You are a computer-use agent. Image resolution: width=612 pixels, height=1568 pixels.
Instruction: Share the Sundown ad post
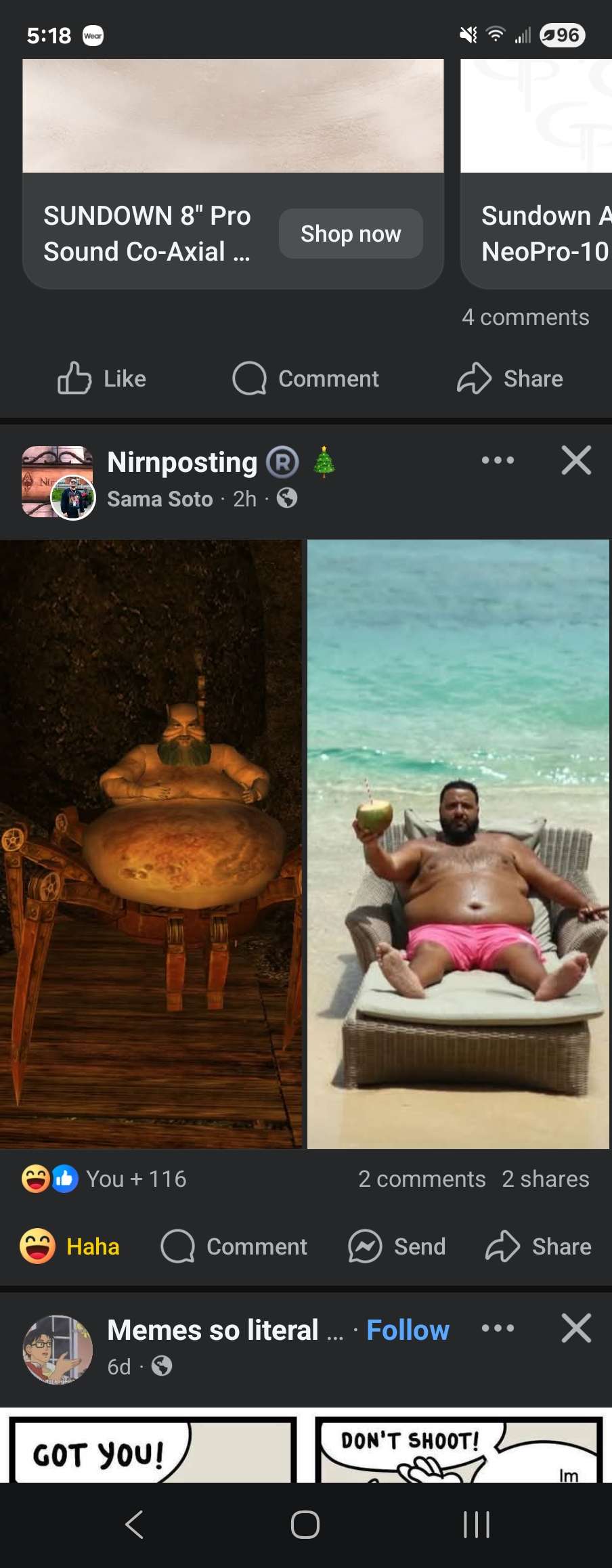tap(510, 378)
